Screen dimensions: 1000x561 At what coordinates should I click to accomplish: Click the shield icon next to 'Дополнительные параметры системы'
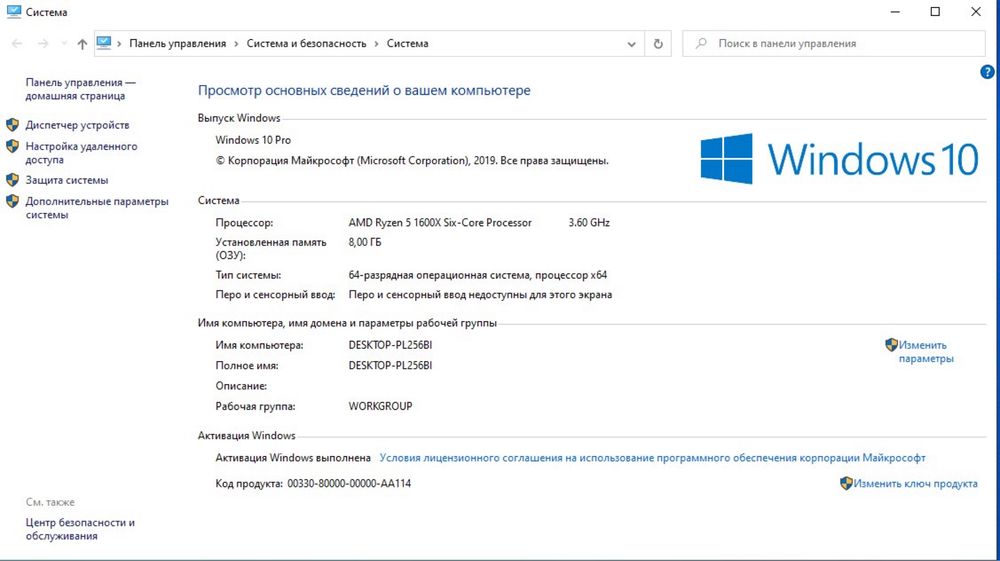click(x=12, y=201)
